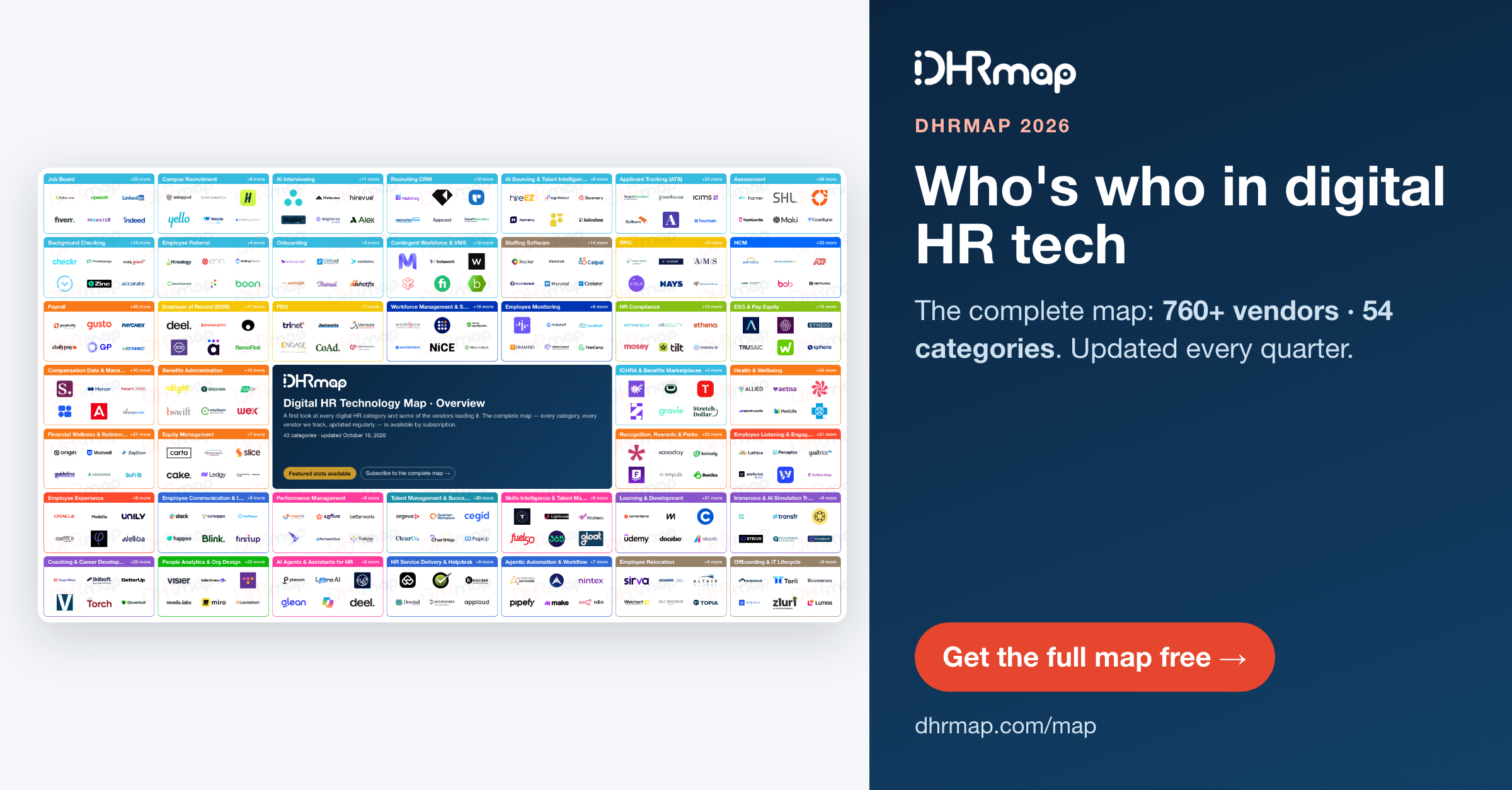
Task: Open the deel. logo under Employer of Record
Action: 179,325
